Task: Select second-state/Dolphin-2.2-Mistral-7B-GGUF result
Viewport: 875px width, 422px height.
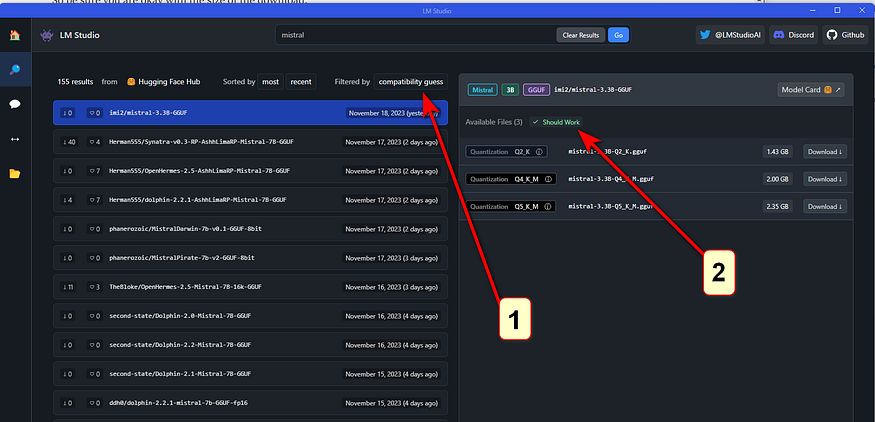Action: coord(250,345)
